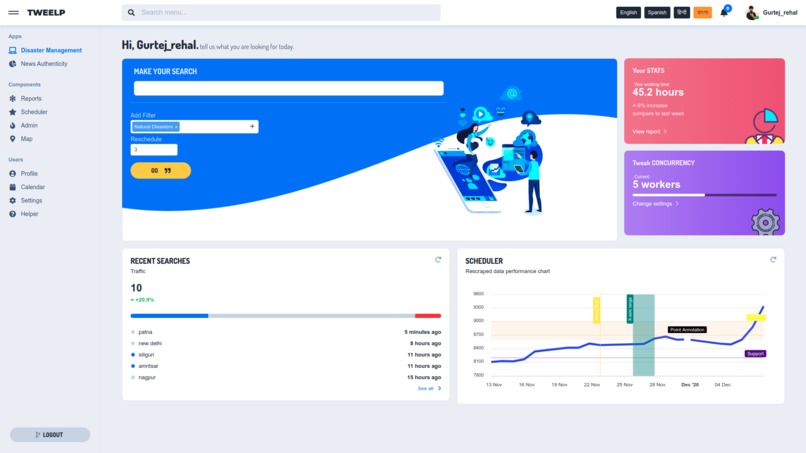Click the TWEELP logo
This screenshot has height=453, width=806.
(x=46, y=12)
